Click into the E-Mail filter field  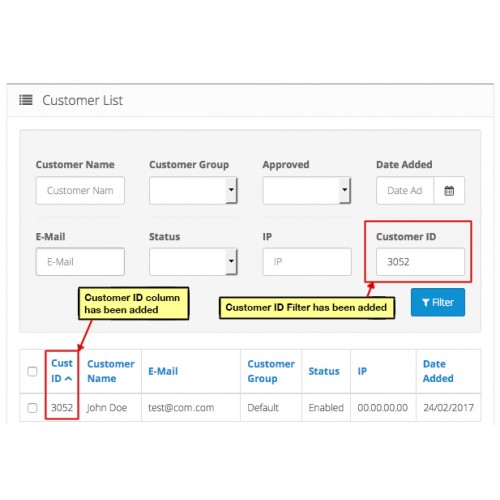click(80, 262)
